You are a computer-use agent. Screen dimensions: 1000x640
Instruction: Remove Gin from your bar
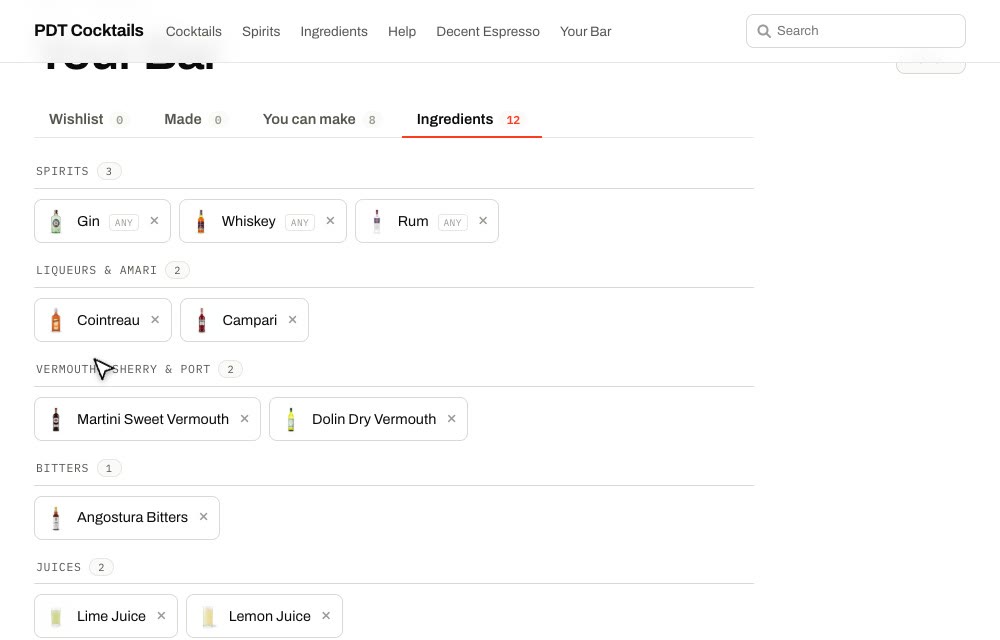click(x=154, y=221)
